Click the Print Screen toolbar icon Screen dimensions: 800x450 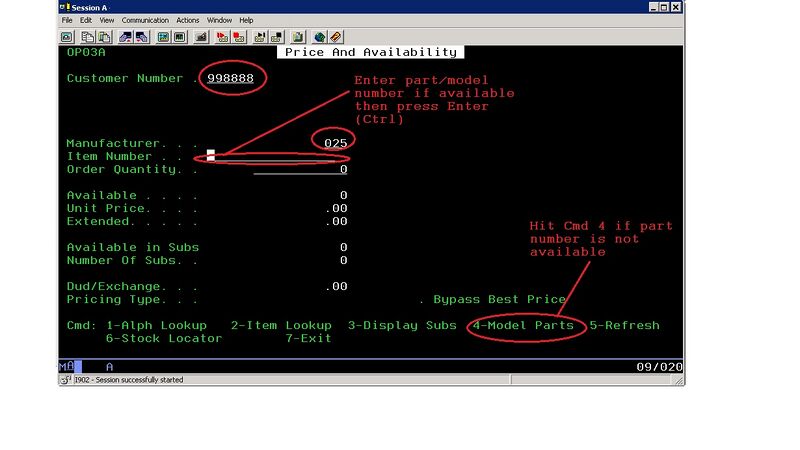click(x=67, y=37)
